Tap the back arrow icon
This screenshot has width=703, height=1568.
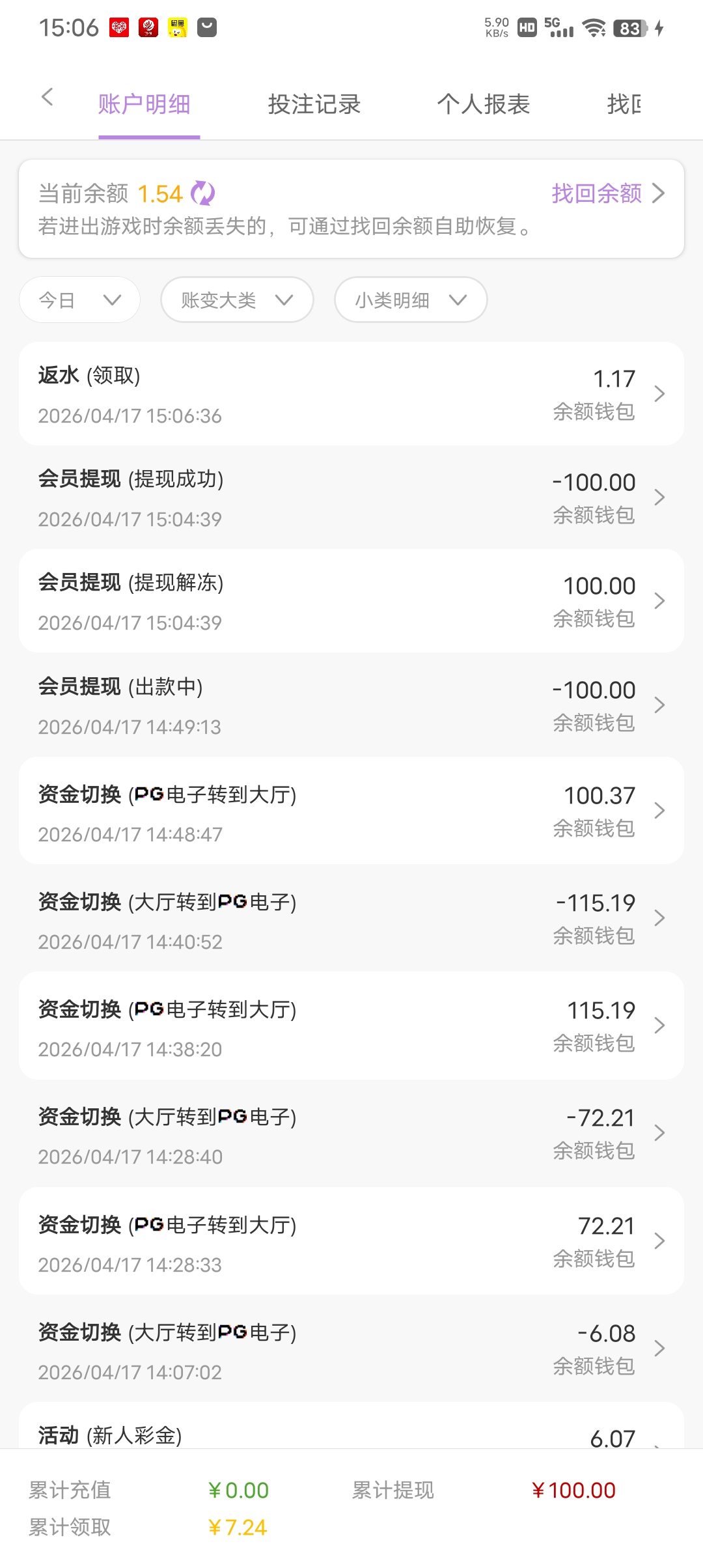click(47, 98)
